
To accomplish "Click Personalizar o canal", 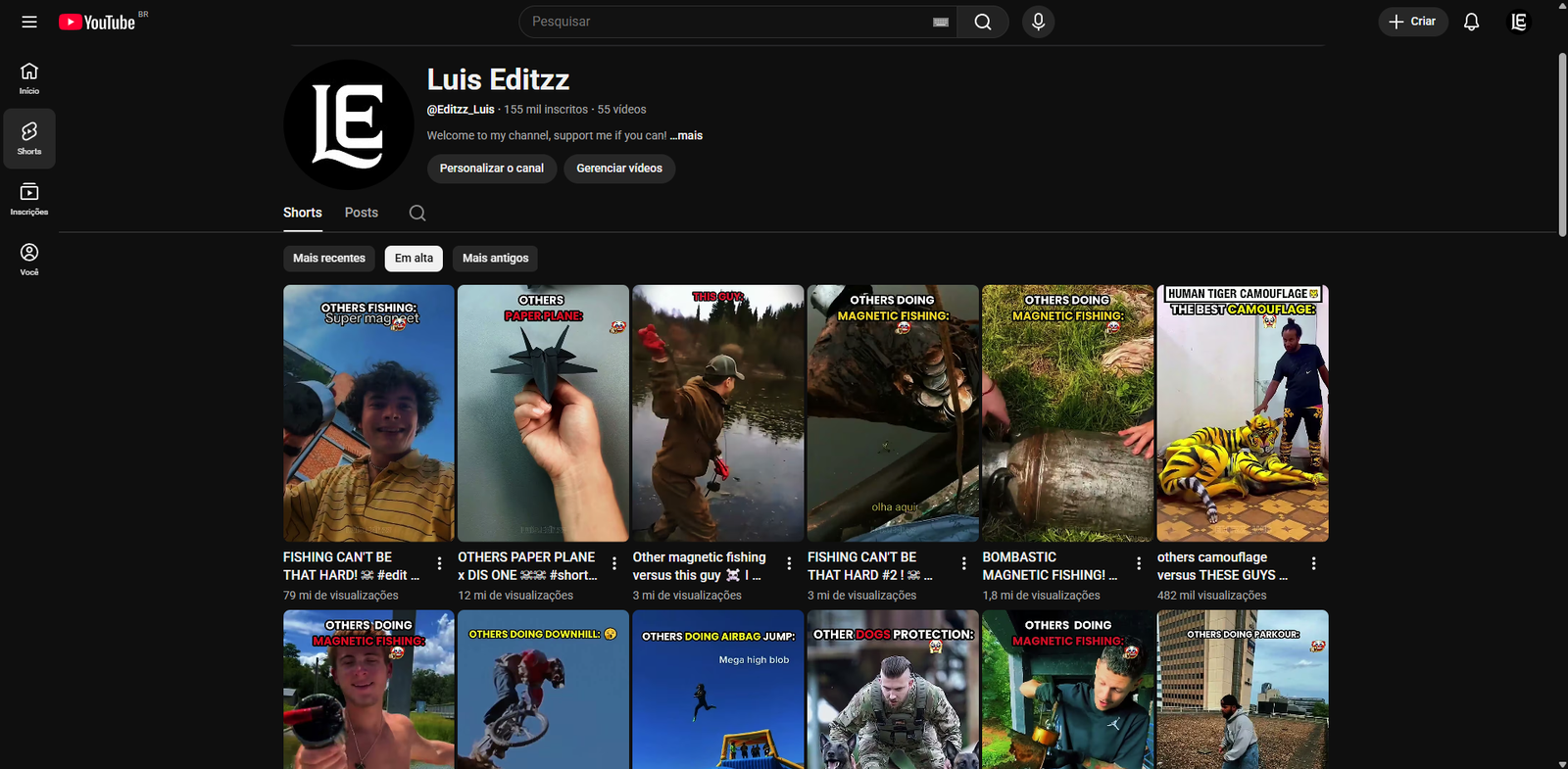I will pyautogui.click(x=492, y=168).
